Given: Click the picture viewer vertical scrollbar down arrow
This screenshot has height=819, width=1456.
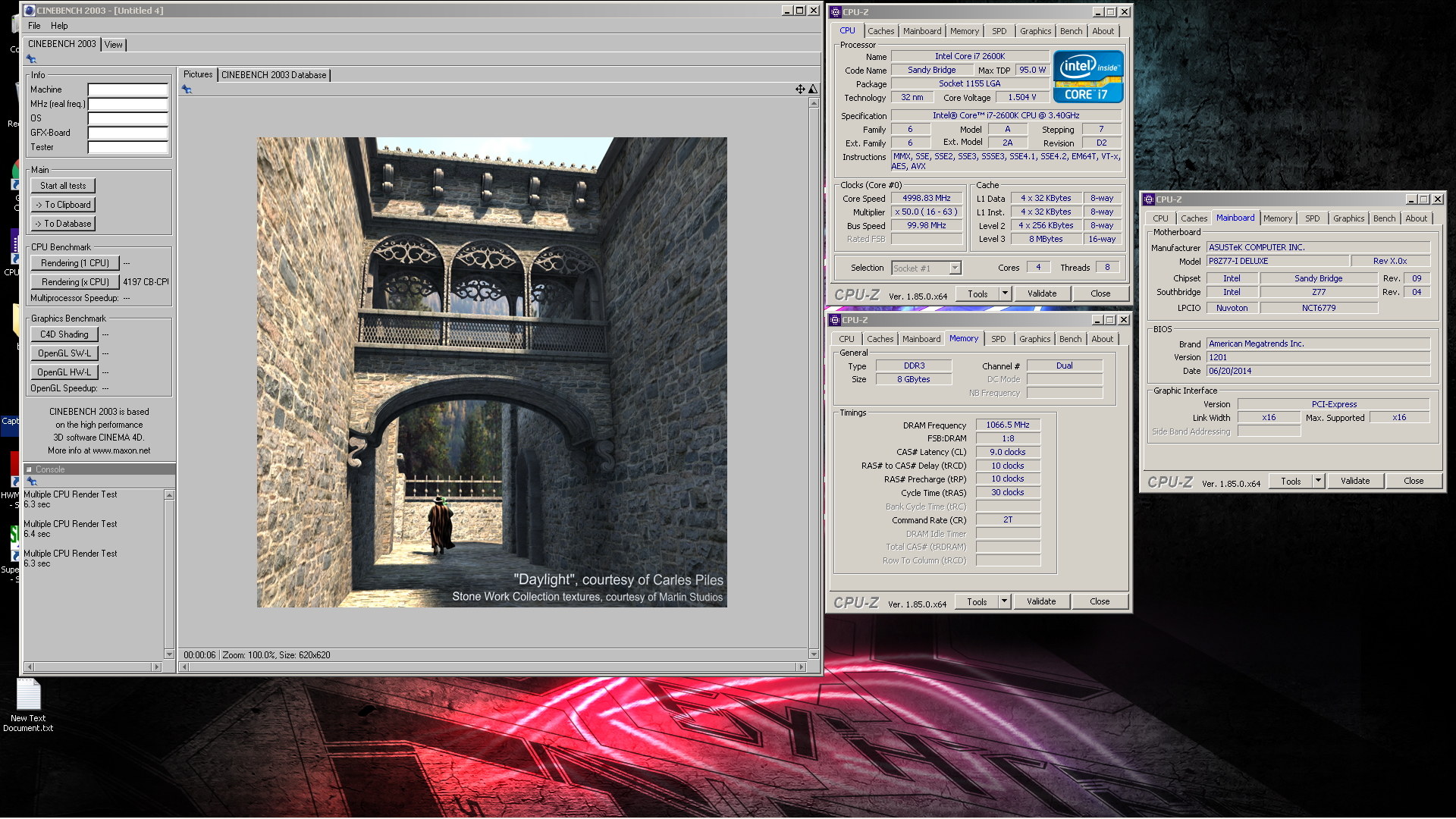Looking at the screenshot, I should tap(814, 654).
